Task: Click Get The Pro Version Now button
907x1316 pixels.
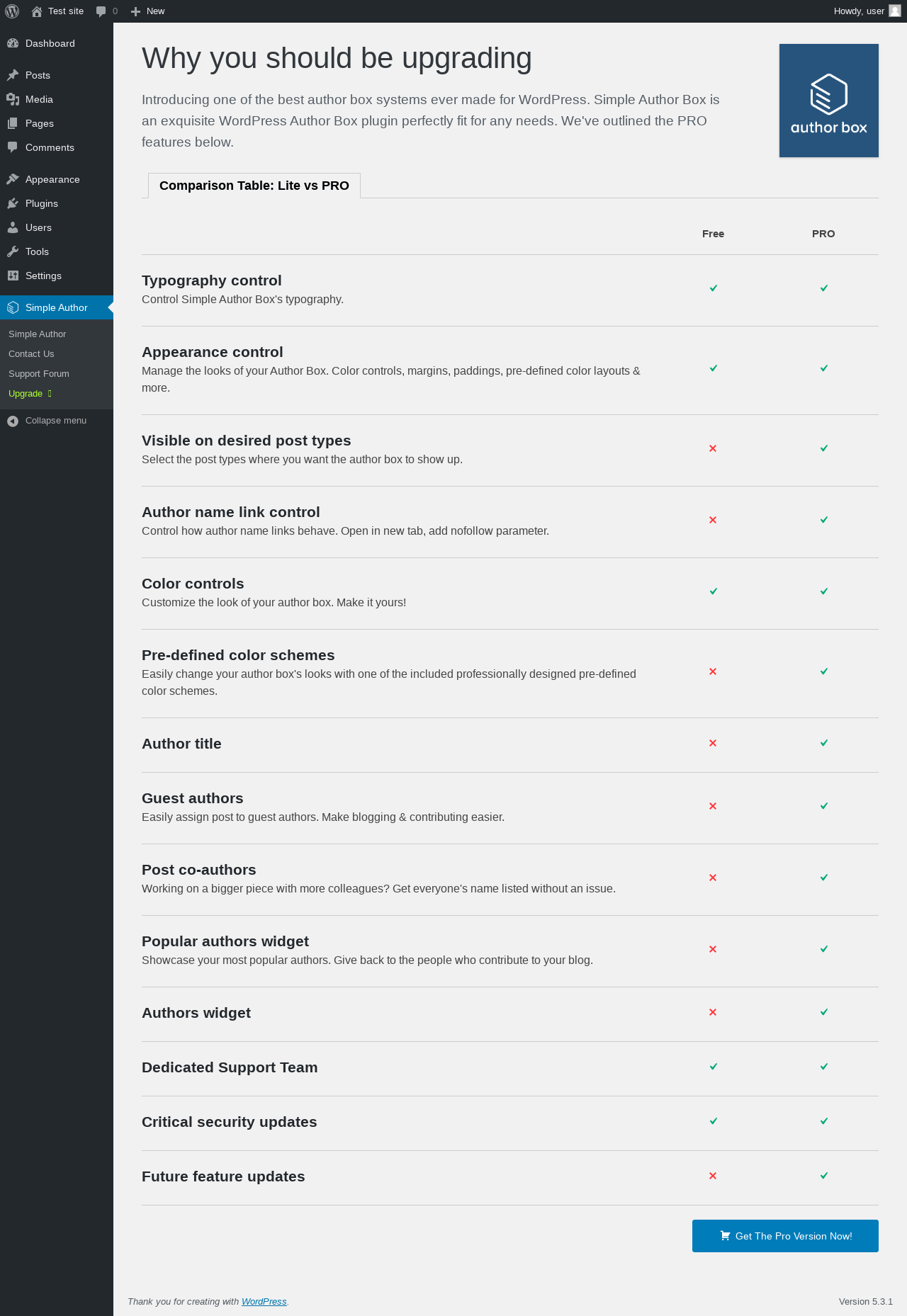Action: tap(785, 1236)
